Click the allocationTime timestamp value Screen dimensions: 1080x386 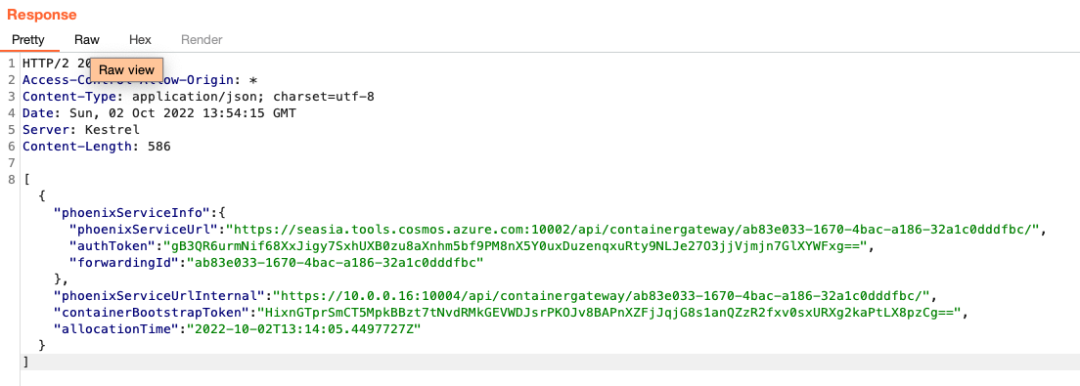pyautogui.click(x=300, y=329)
